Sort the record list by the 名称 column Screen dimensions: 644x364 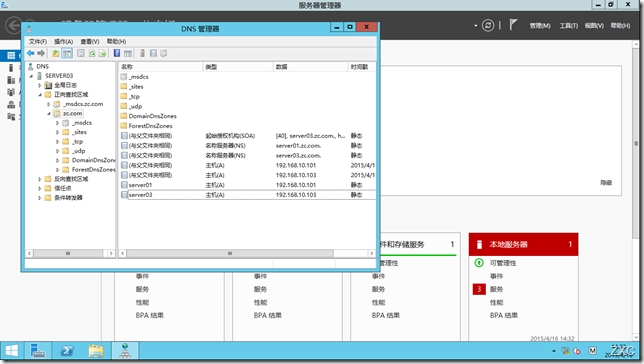coord(161,67)
